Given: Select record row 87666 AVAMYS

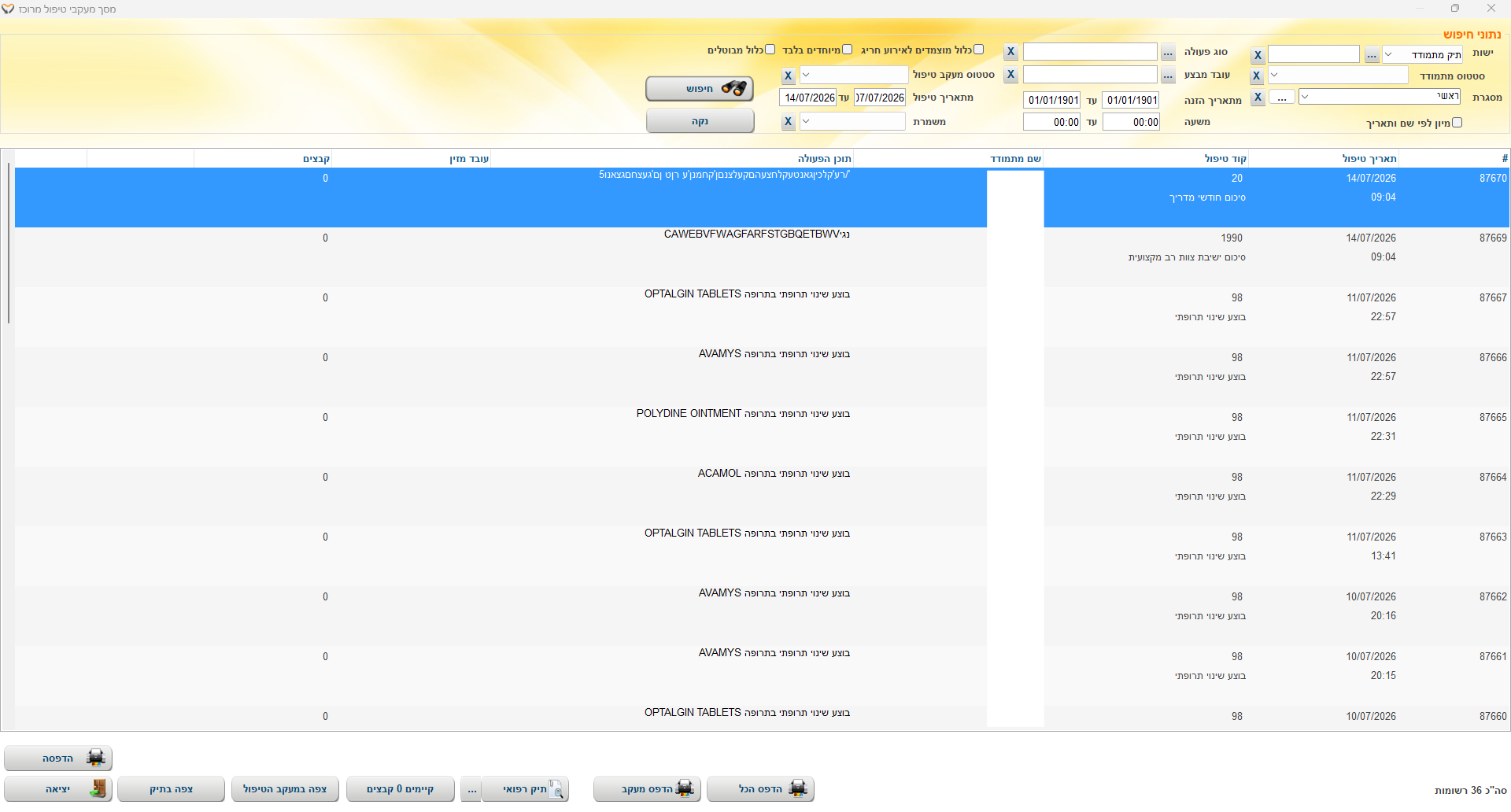Looking at the screenshot, I should (762, 377).
